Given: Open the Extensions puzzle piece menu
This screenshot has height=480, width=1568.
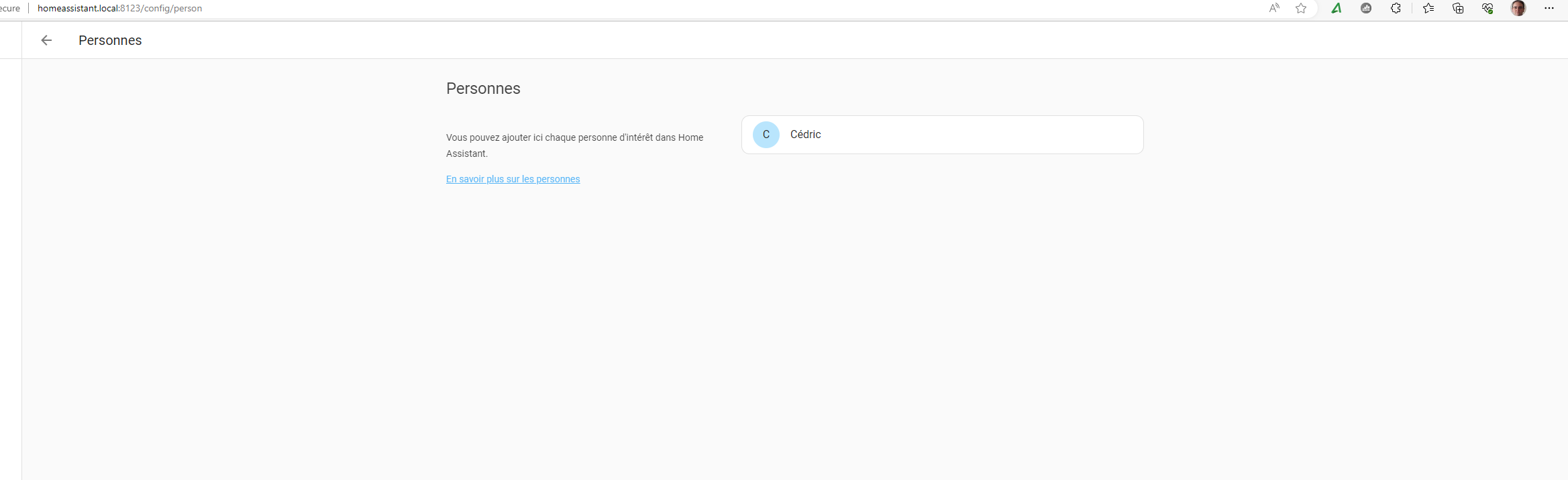Looking at the screenshot, I should point(1396,8).
